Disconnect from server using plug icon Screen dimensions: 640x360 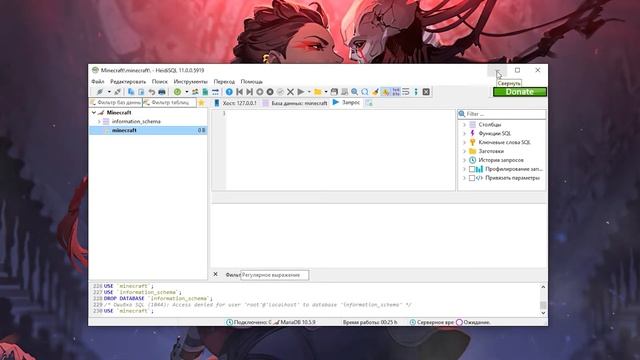click(118, 92)
